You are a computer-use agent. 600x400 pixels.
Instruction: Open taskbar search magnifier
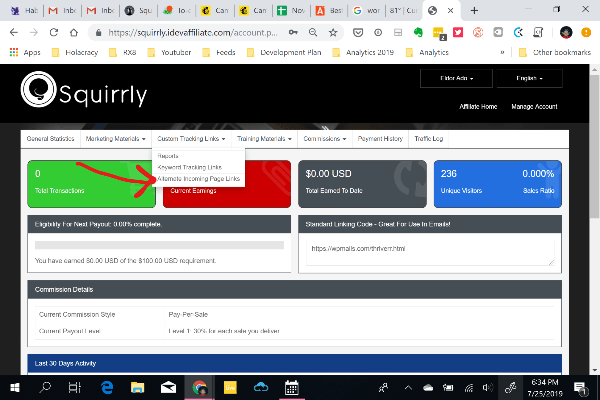pyautogui.click(x=45, y=388)
